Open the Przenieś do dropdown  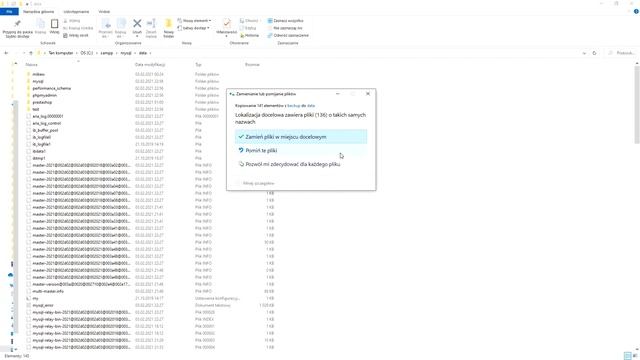tap(105, 28)
